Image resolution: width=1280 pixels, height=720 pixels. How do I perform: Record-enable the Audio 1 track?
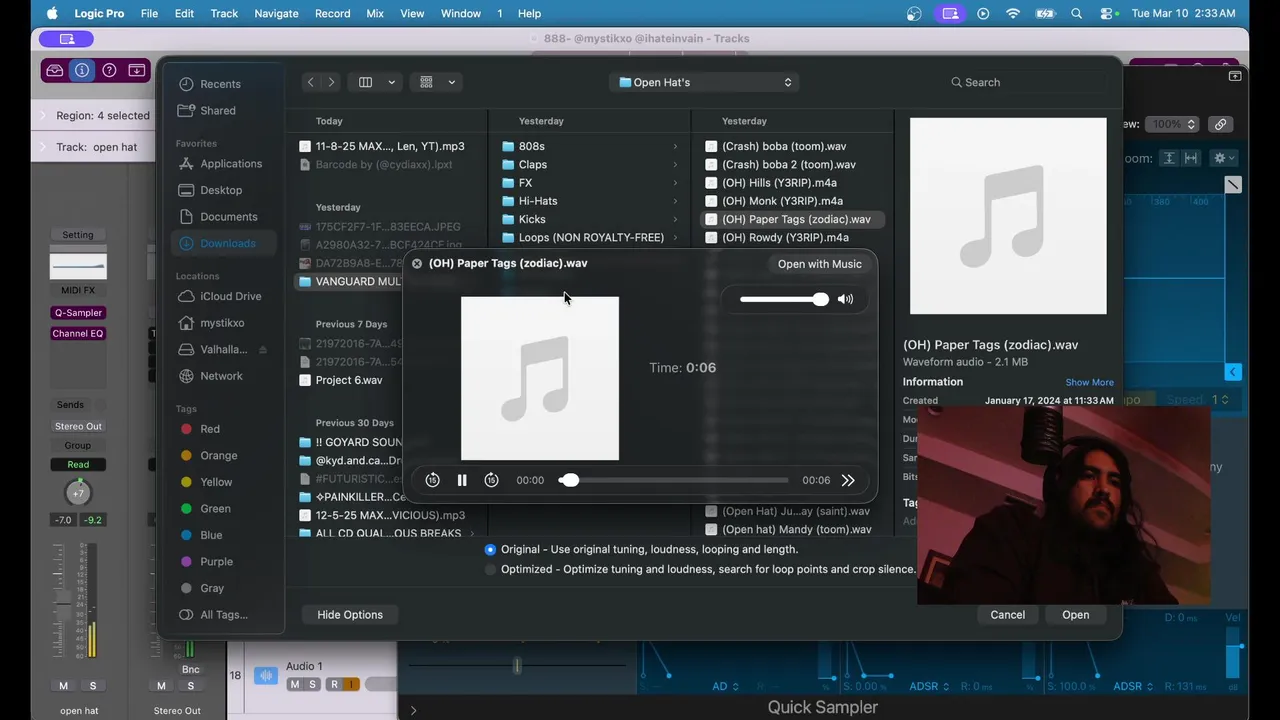pyautogui.click(x=334, y=684)
